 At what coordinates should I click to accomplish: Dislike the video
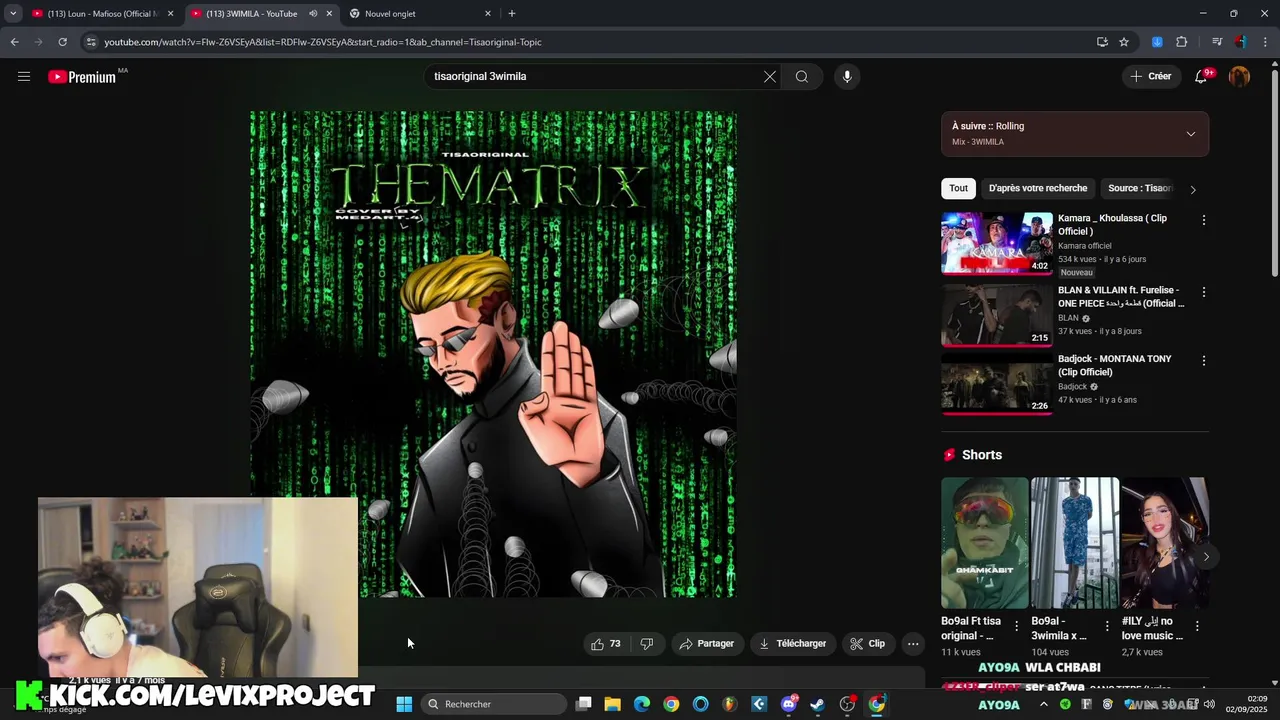[x=647, y=644]
